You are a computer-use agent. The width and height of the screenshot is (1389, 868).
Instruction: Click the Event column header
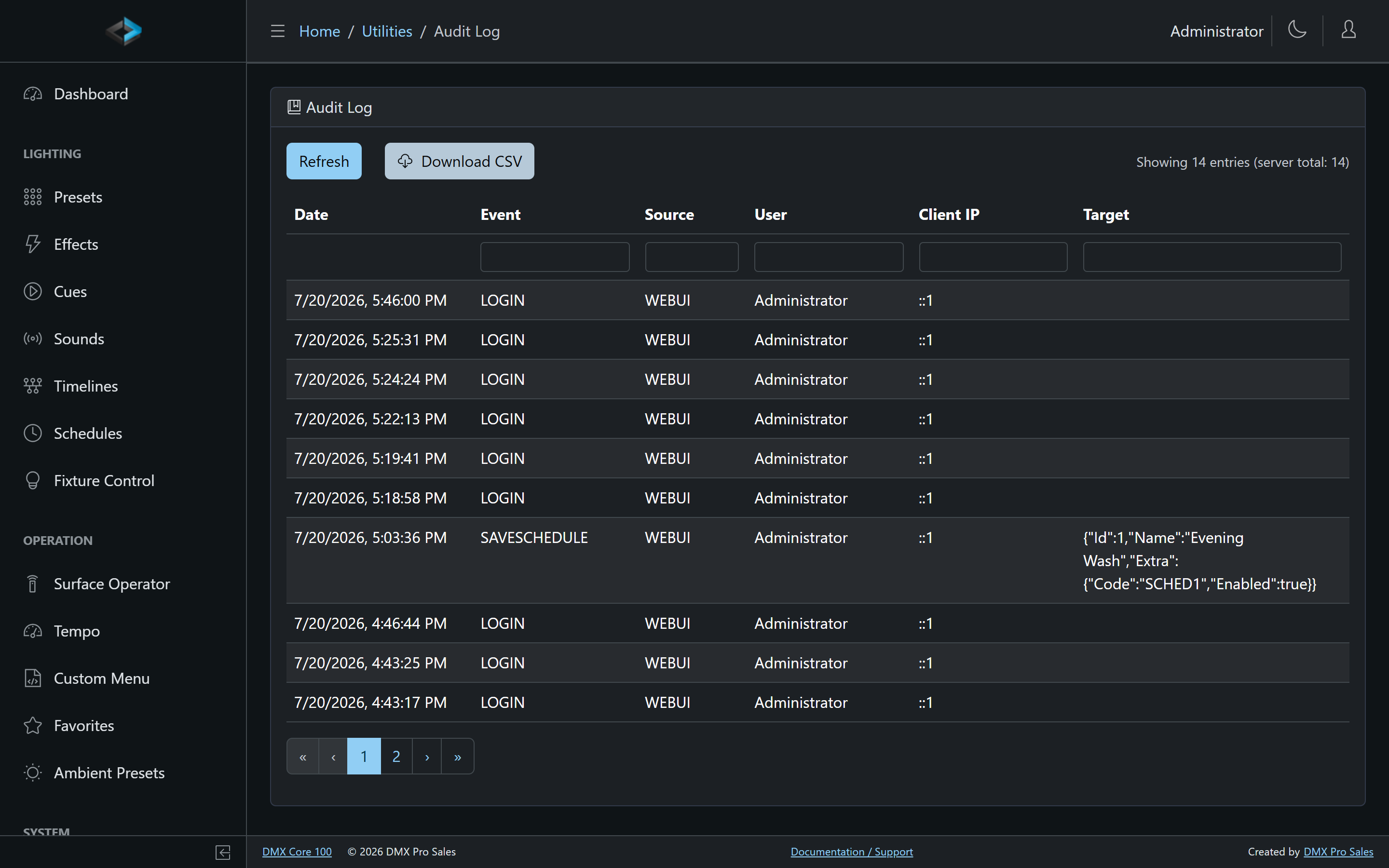[x=501, y=215]
